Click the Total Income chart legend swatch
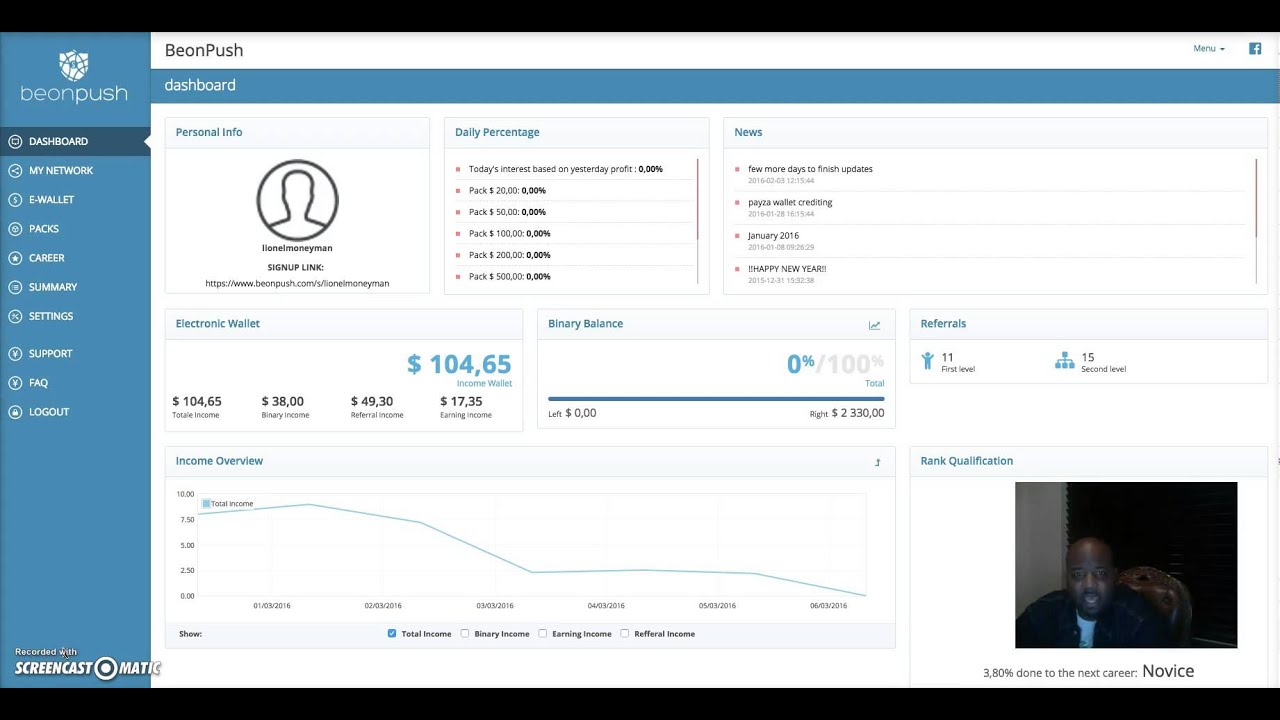Viewport: 1280px width, 720px height. (x=206, y=504)
